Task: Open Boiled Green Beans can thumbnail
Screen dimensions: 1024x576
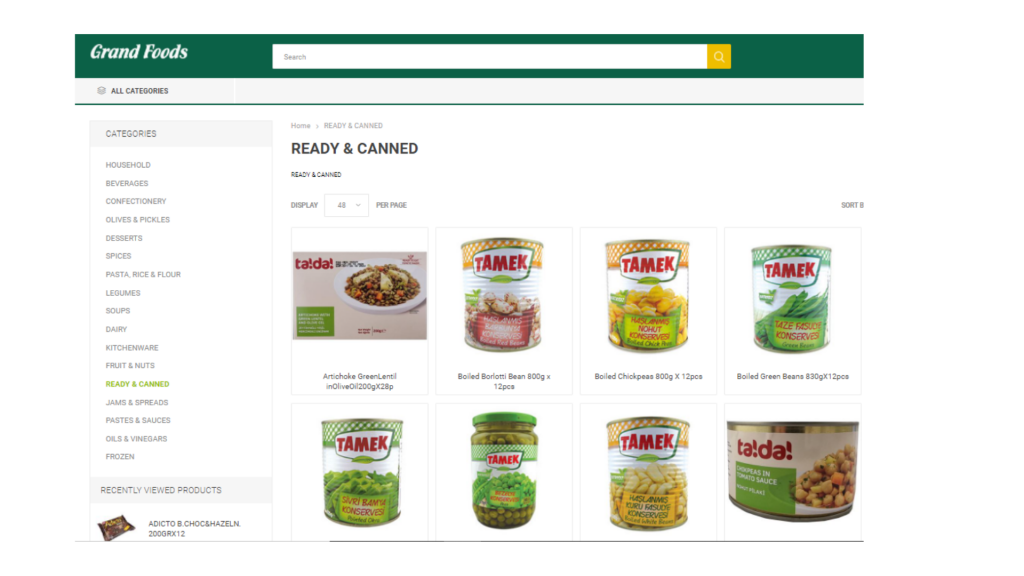Action: (791, 298)
